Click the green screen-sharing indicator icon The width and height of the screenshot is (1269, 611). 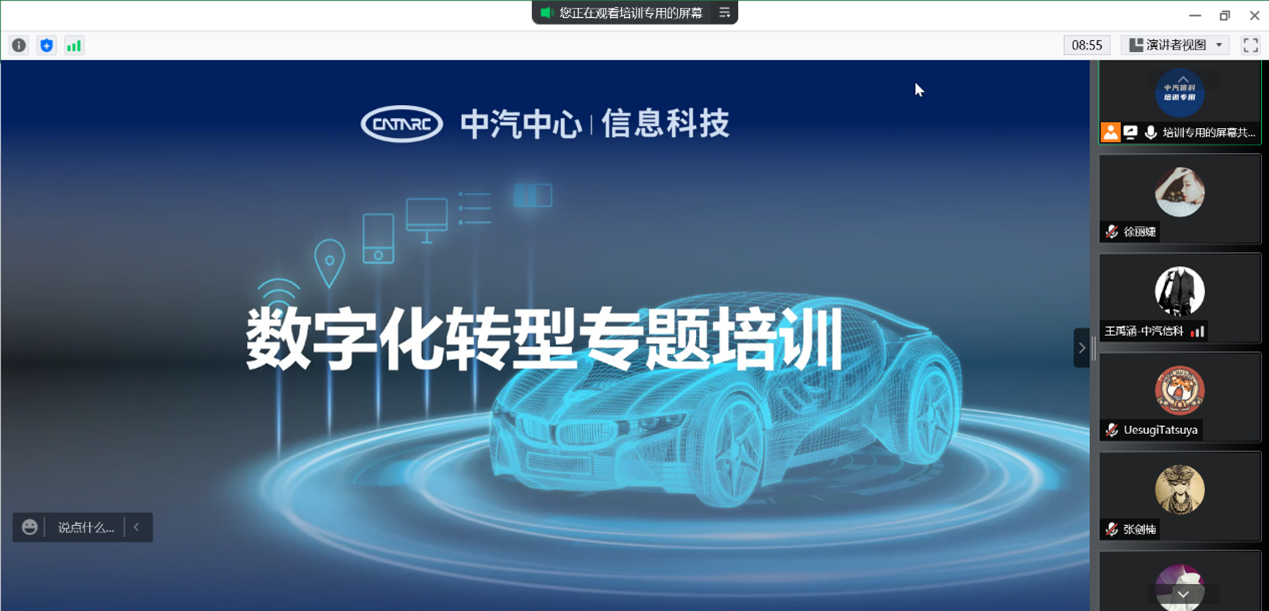point(546,13)
